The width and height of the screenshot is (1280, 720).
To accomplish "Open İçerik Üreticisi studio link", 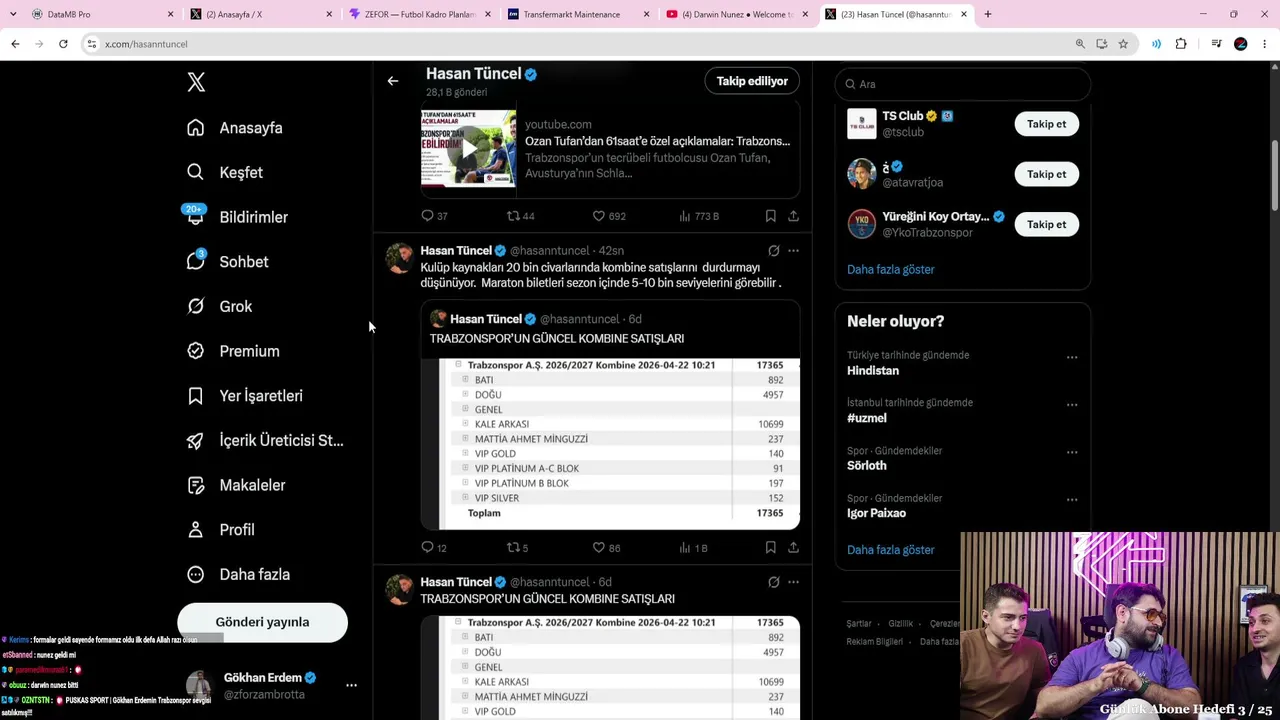I will (265, 440).
